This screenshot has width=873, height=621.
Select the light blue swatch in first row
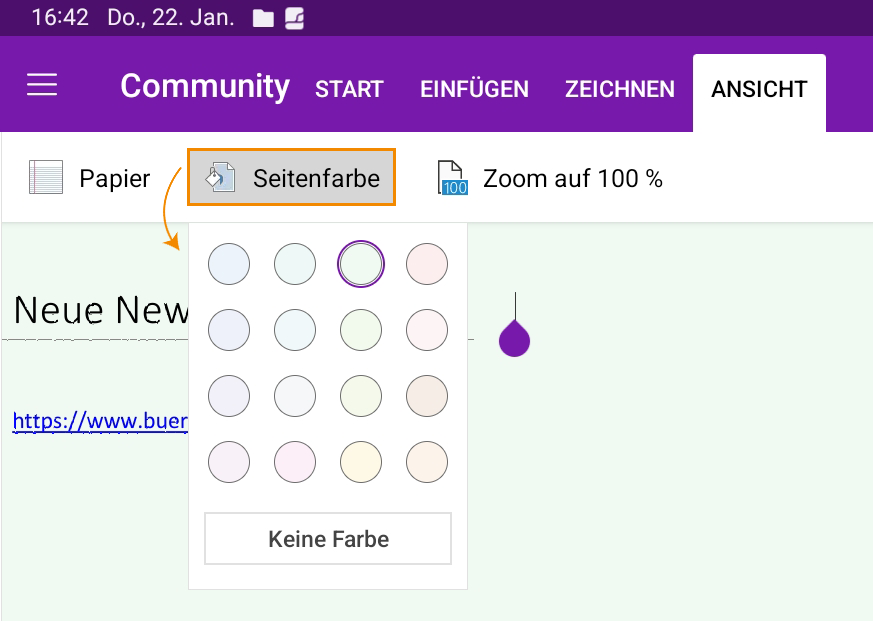pos(229,265)
